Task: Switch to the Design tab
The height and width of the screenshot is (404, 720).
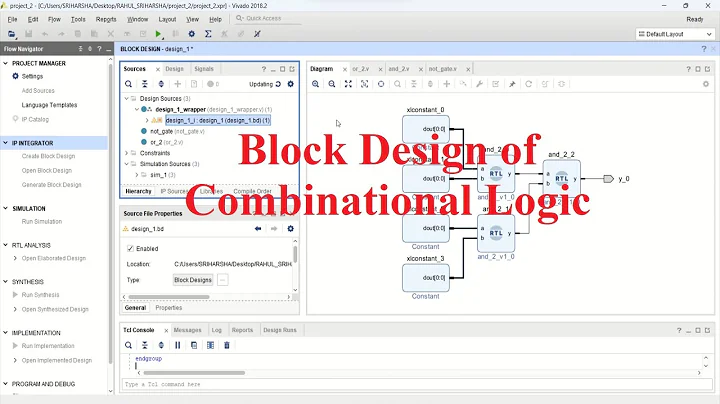Action: tap(174, 69)
